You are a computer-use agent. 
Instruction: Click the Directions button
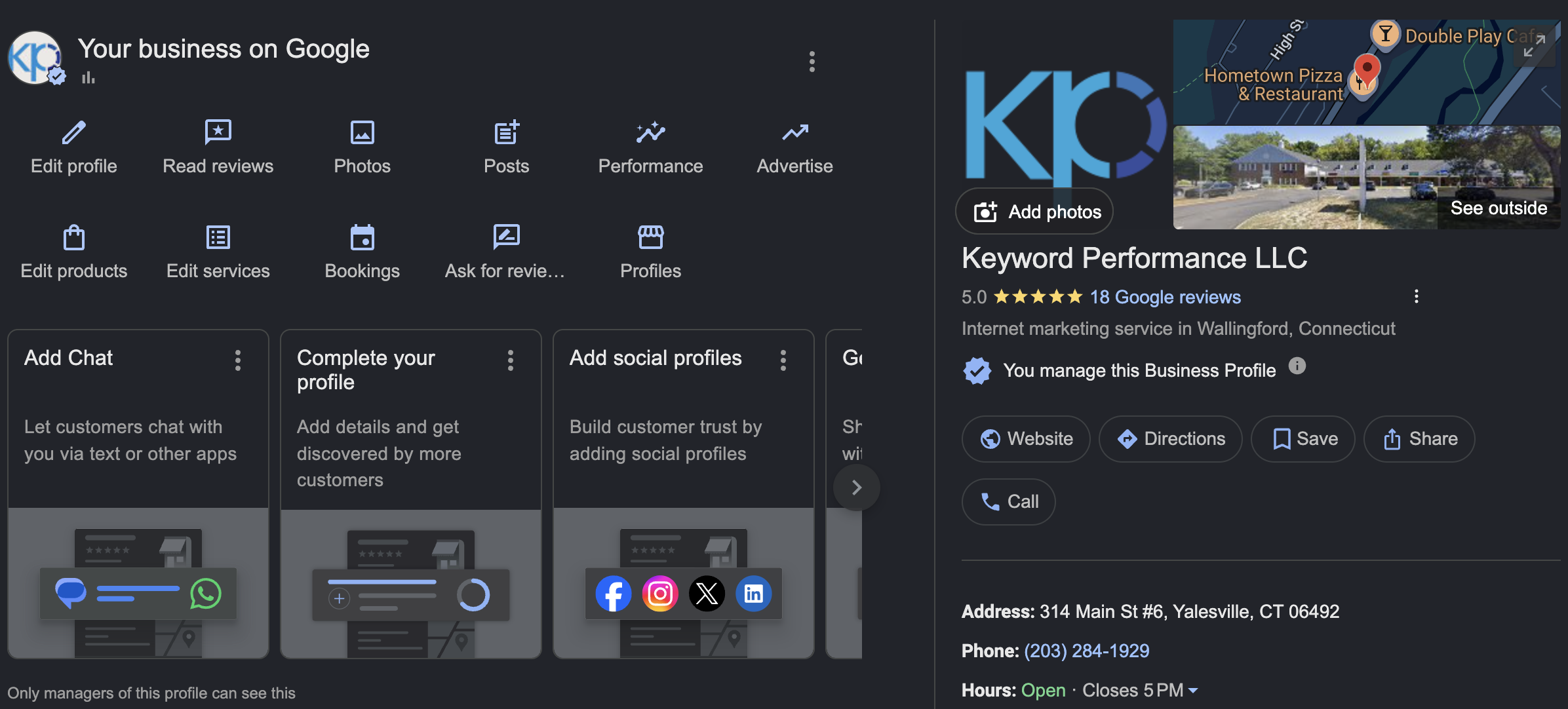(x=1171, y=438)
